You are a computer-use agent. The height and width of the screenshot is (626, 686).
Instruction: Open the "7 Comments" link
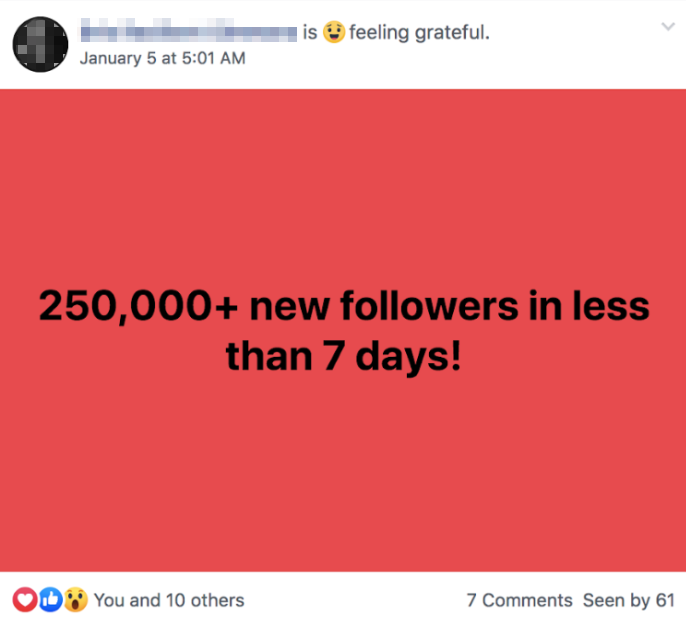point(519,600)
